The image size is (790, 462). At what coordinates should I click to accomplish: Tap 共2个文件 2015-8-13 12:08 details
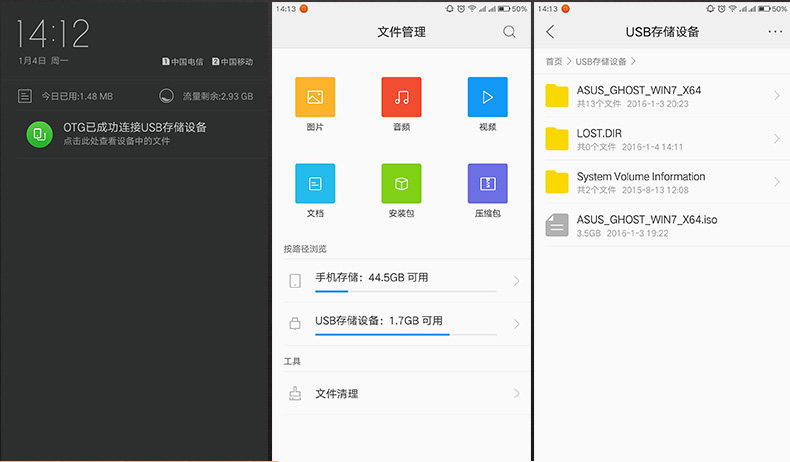click(x=632, y=190)
